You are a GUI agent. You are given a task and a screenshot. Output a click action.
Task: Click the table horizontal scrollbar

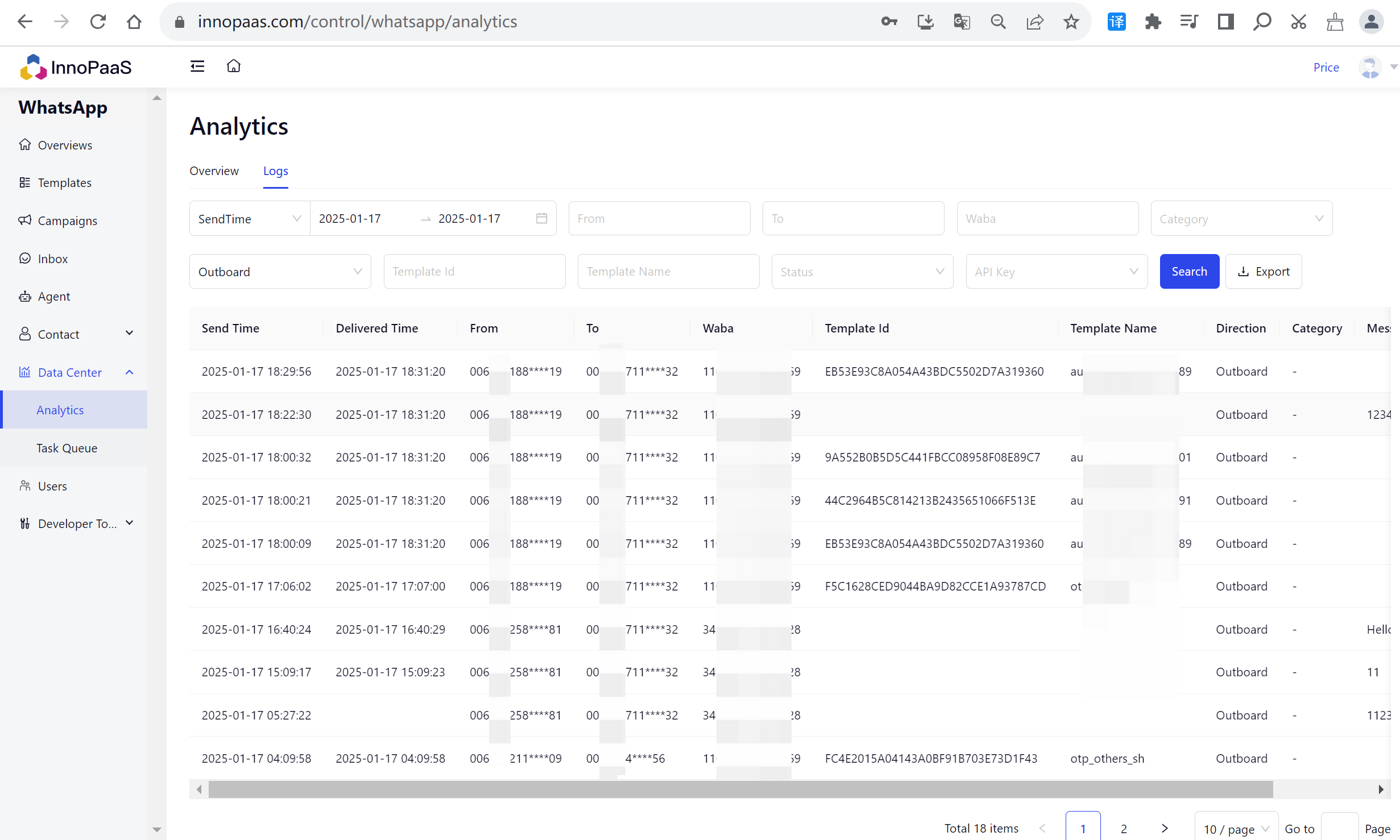coord(739,789)
